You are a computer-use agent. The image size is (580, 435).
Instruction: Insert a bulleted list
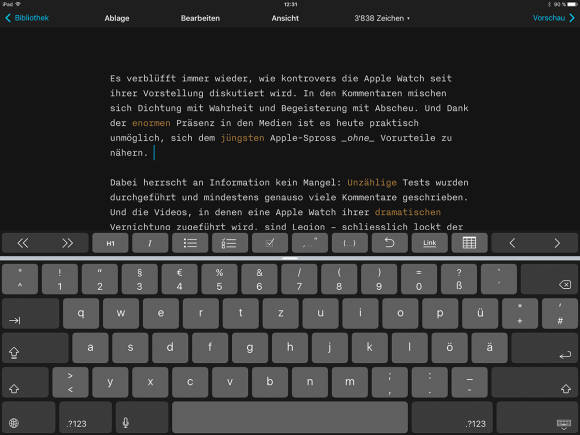pos(190,243)
